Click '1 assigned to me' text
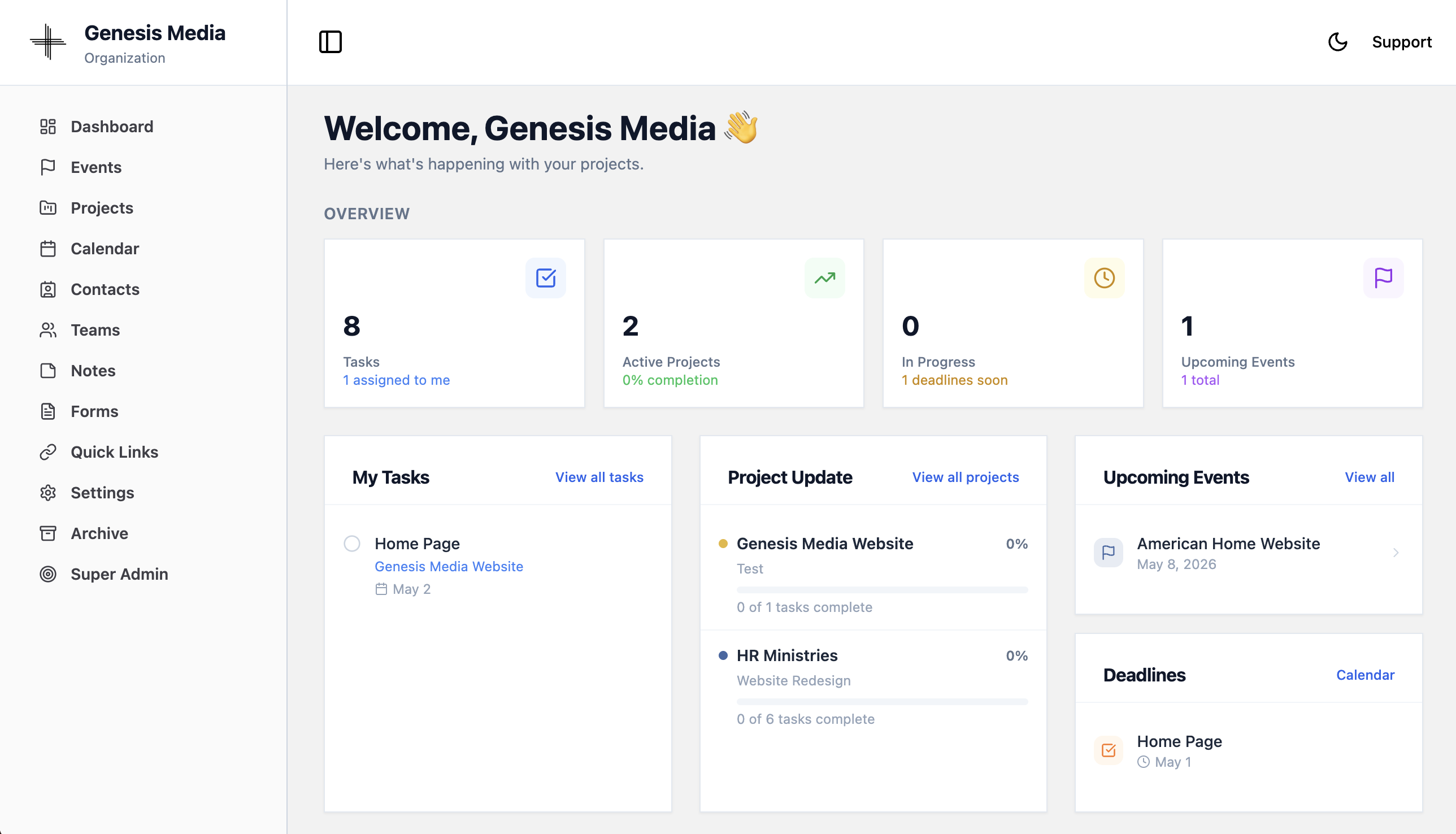This screenshot has height=834, width=1456. click(x=397, y=380)
